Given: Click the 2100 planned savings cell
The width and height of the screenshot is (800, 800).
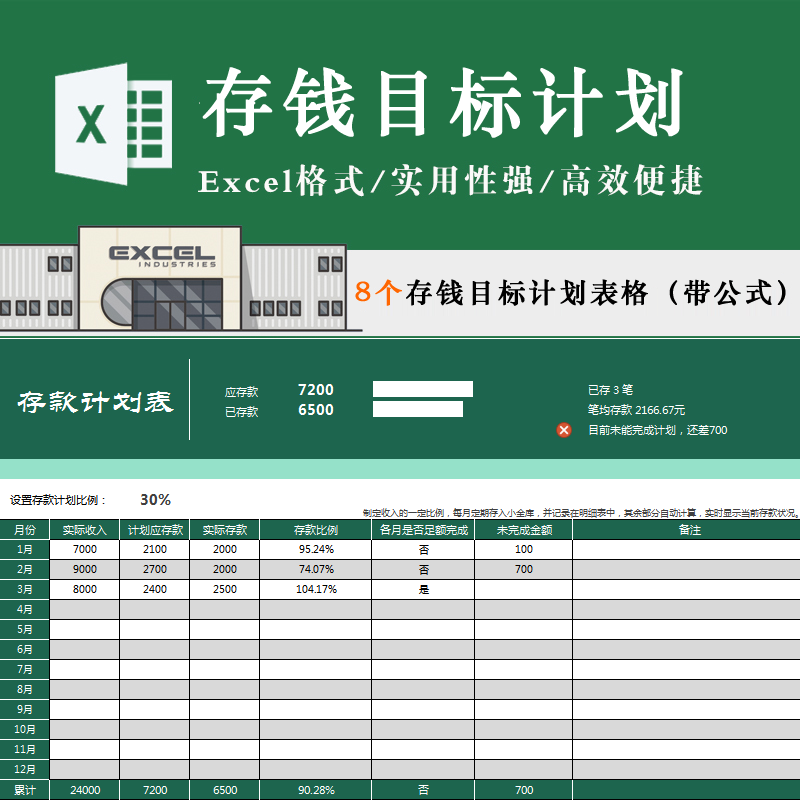Looking at the screenshot, I should tap(155, 549).
